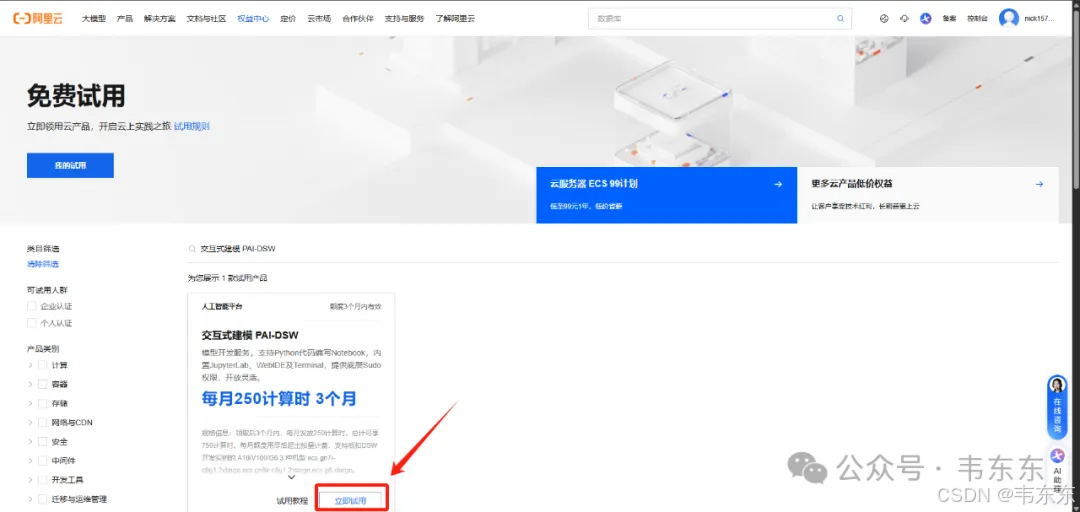Open the purple AI assistant icon in the header
Screen dimensions: 1080x512
pos(926,19)
